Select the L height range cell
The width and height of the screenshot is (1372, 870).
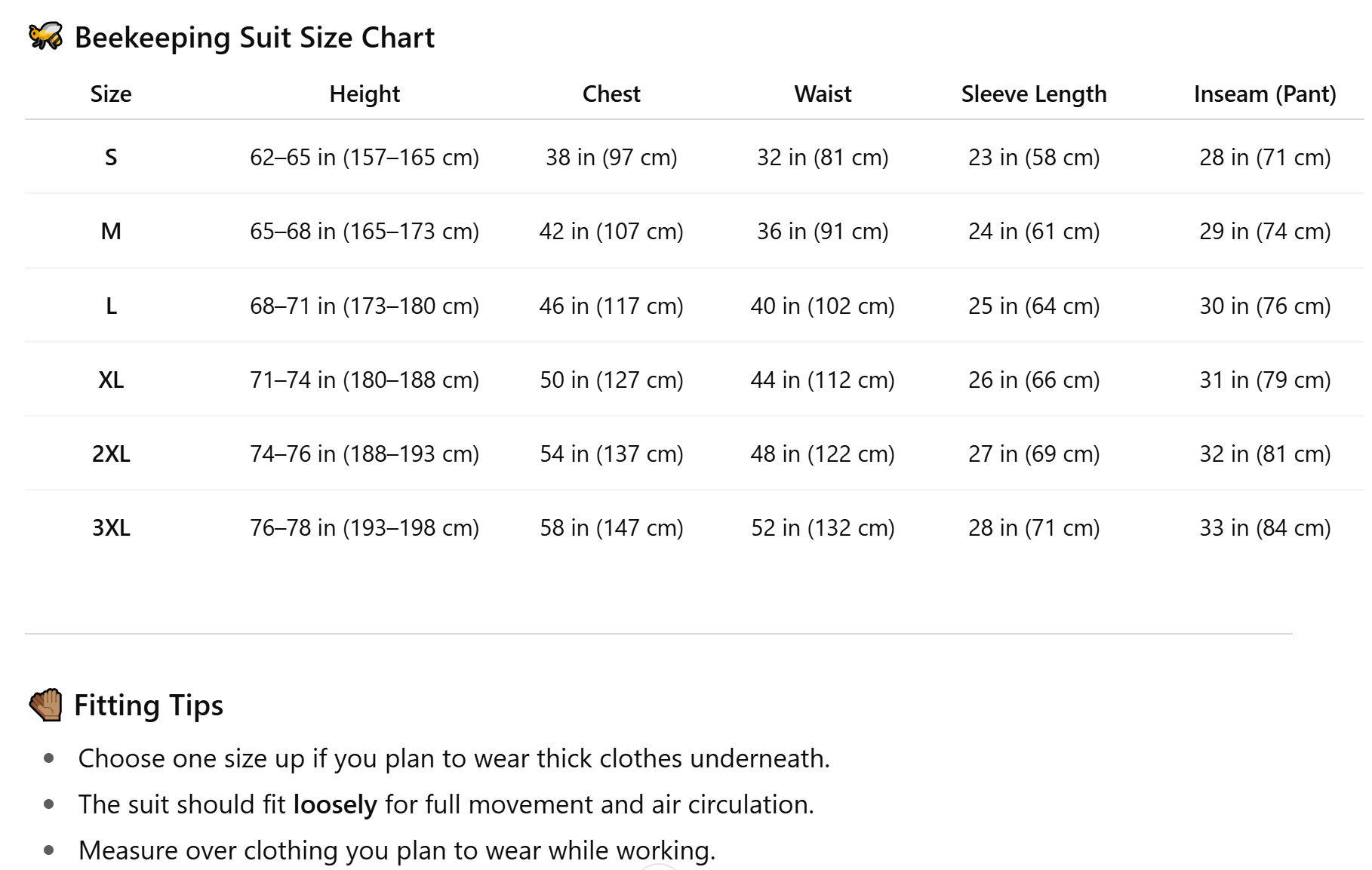point(365,306)
